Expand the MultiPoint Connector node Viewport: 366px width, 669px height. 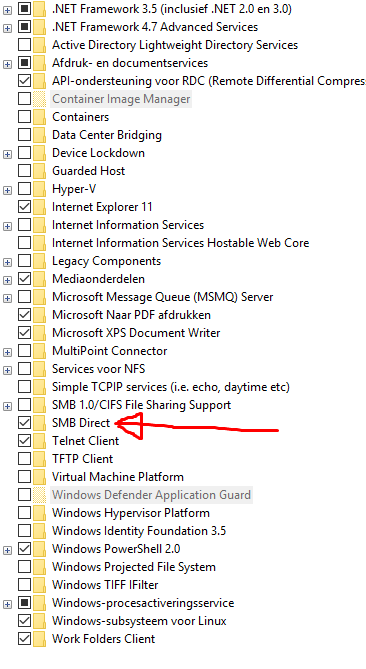coord(7,352)
